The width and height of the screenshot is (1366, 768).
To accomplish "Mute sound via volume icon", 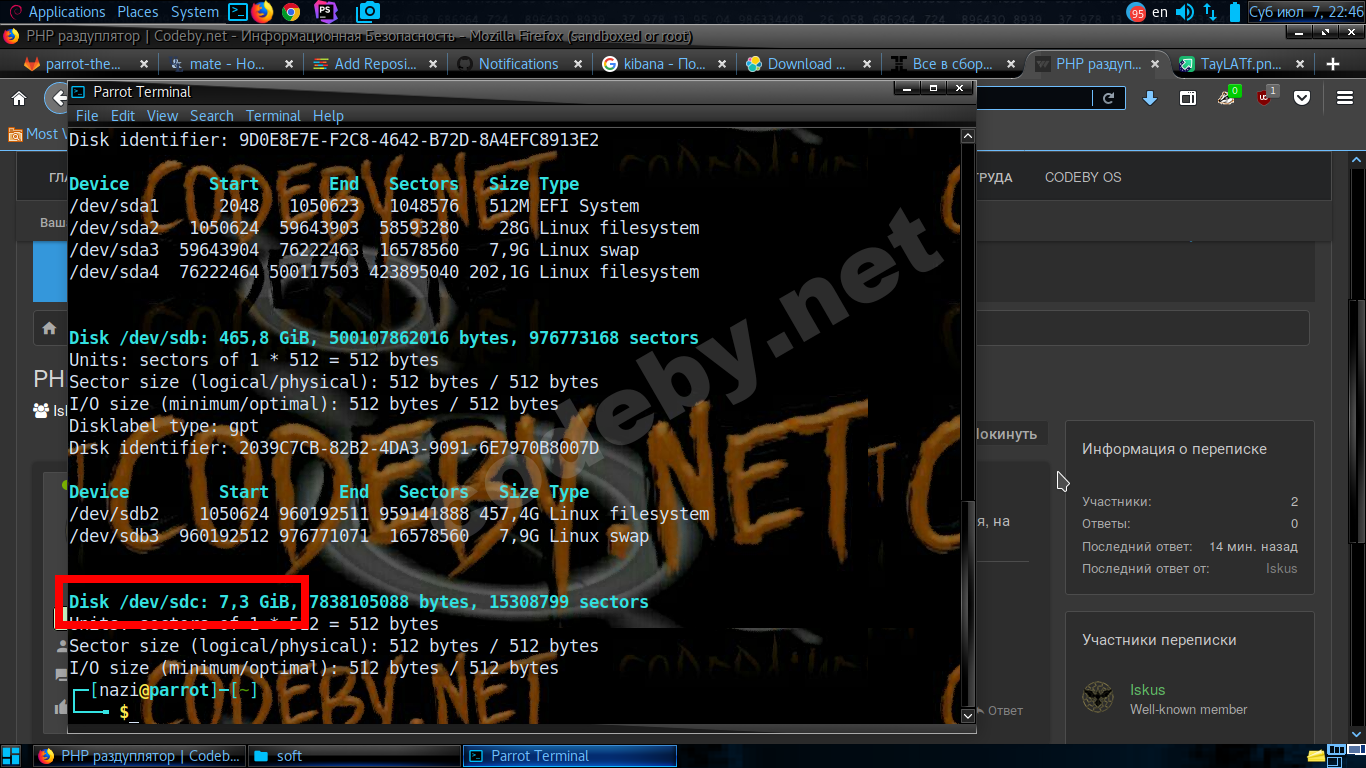I will tap(1184, 12).
